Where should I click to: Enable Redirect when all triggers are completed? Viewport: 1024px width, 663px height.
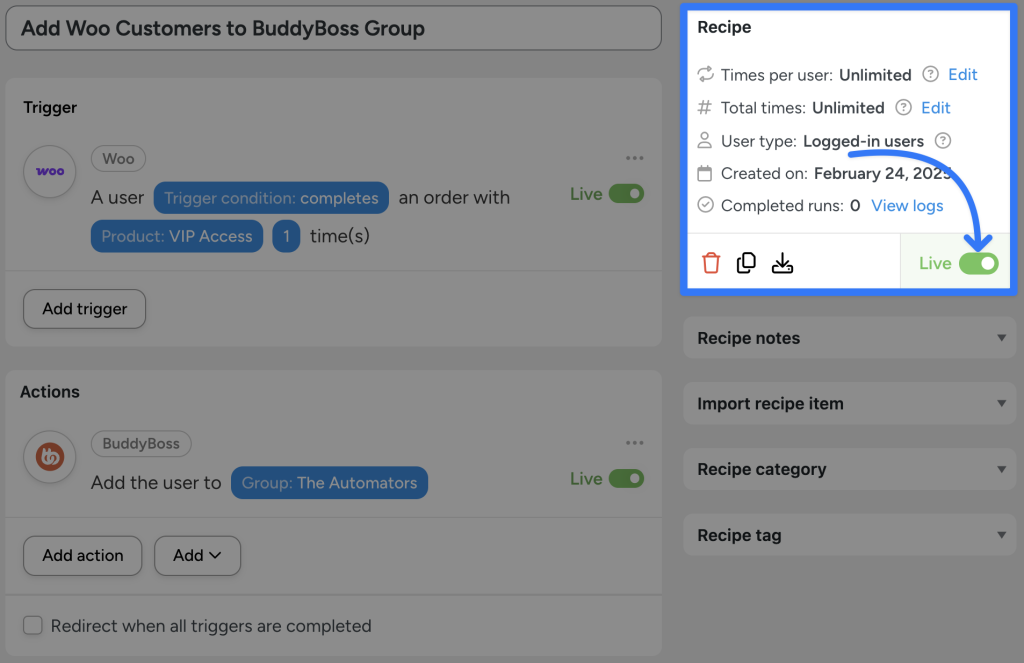tap(32, 625)
